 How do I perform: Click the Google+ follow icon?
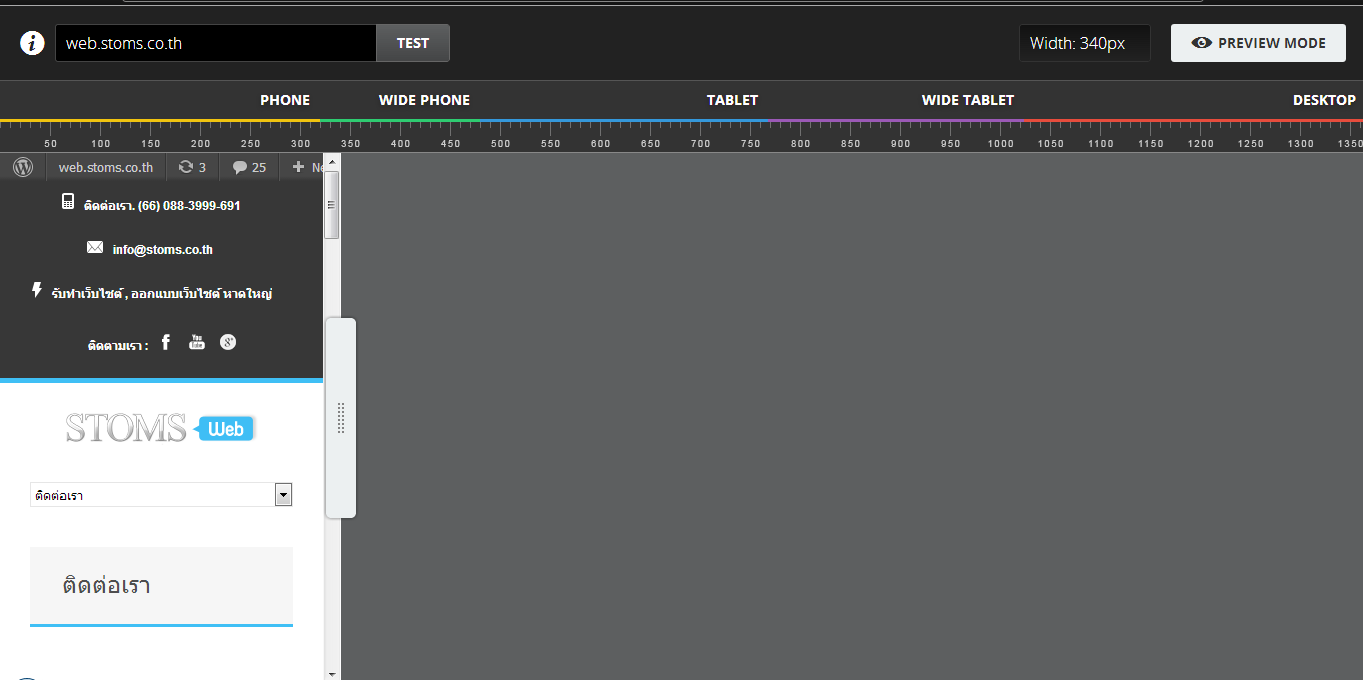(x=228, y=342)
